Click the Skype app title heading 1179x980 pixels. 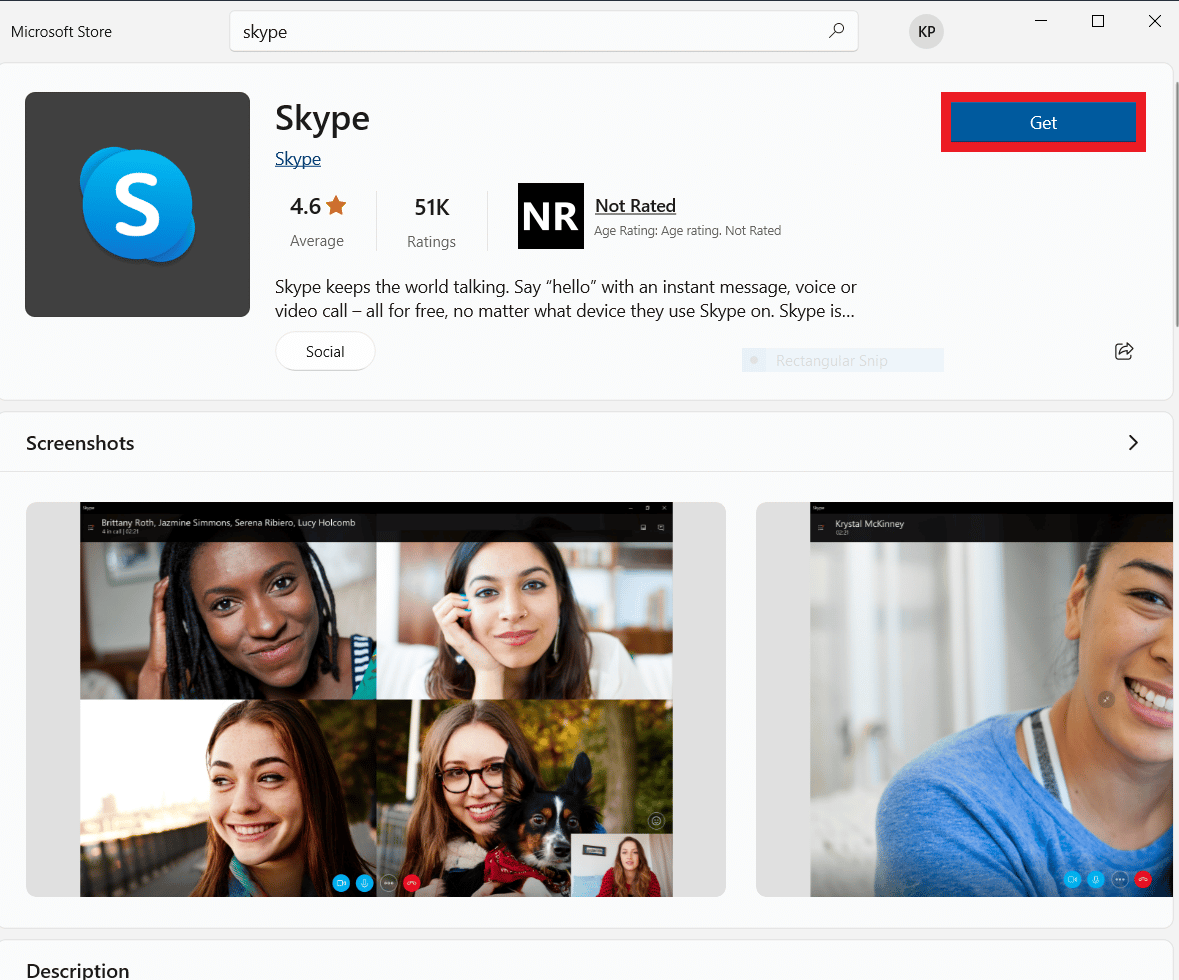click(x=322, y=119)
